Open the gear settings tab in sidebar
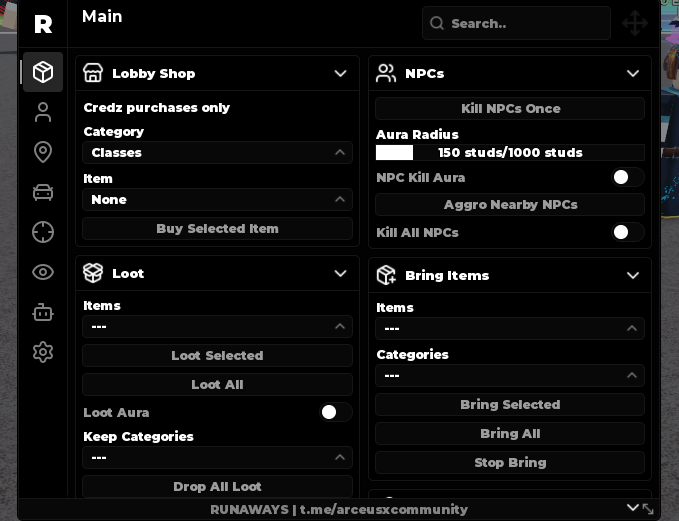 [43, 352]
